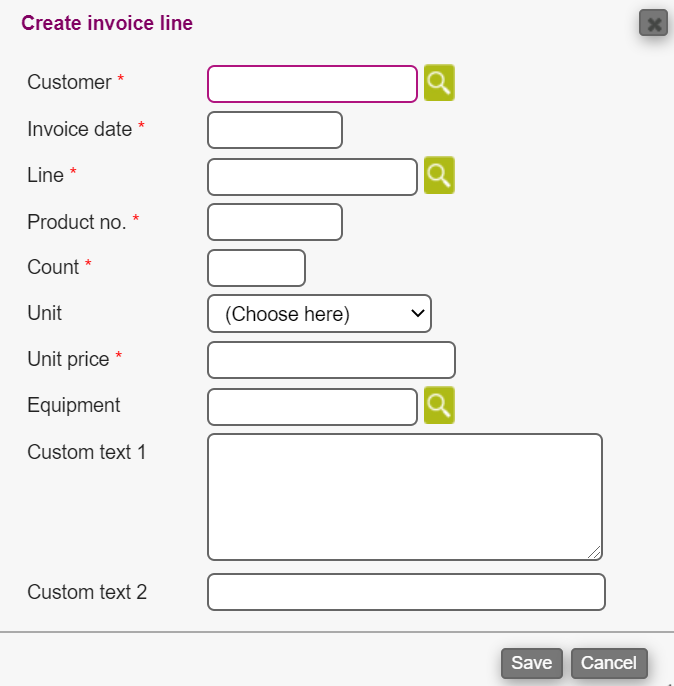Click inside the Unit price field
Screen dimensions: 674x686
coord(331,360)
